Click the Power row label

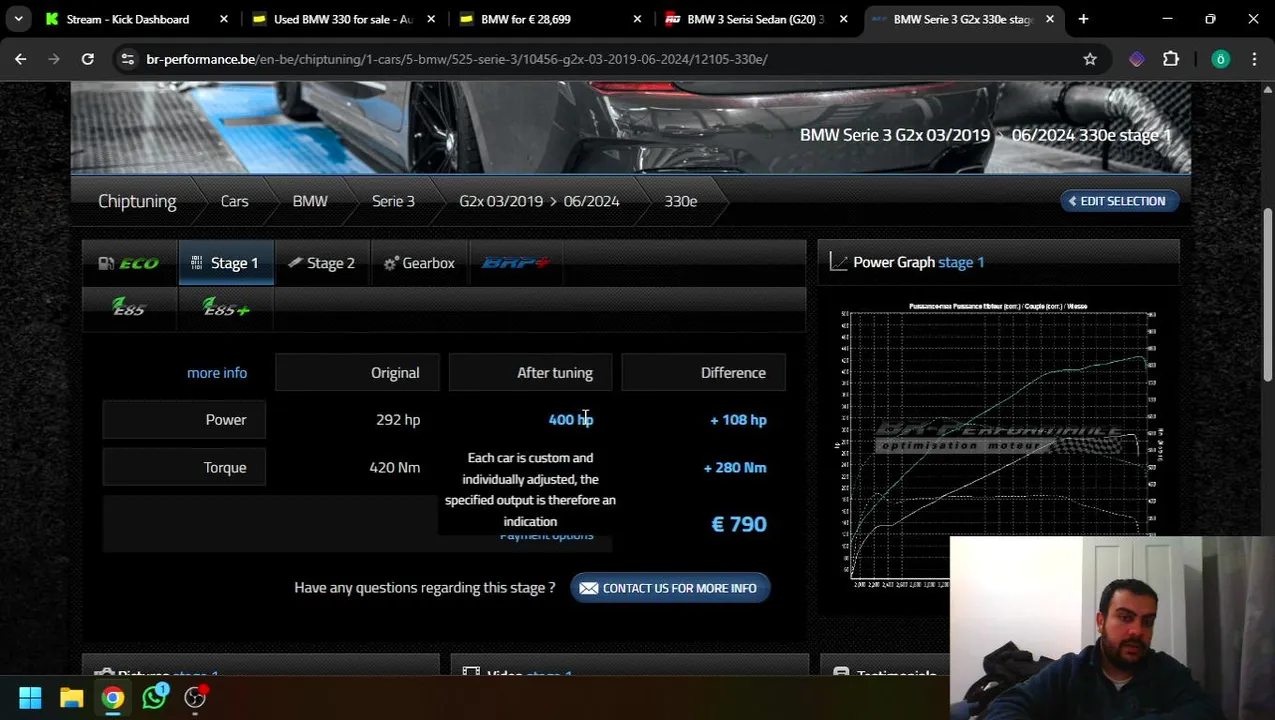click(184, 420)
